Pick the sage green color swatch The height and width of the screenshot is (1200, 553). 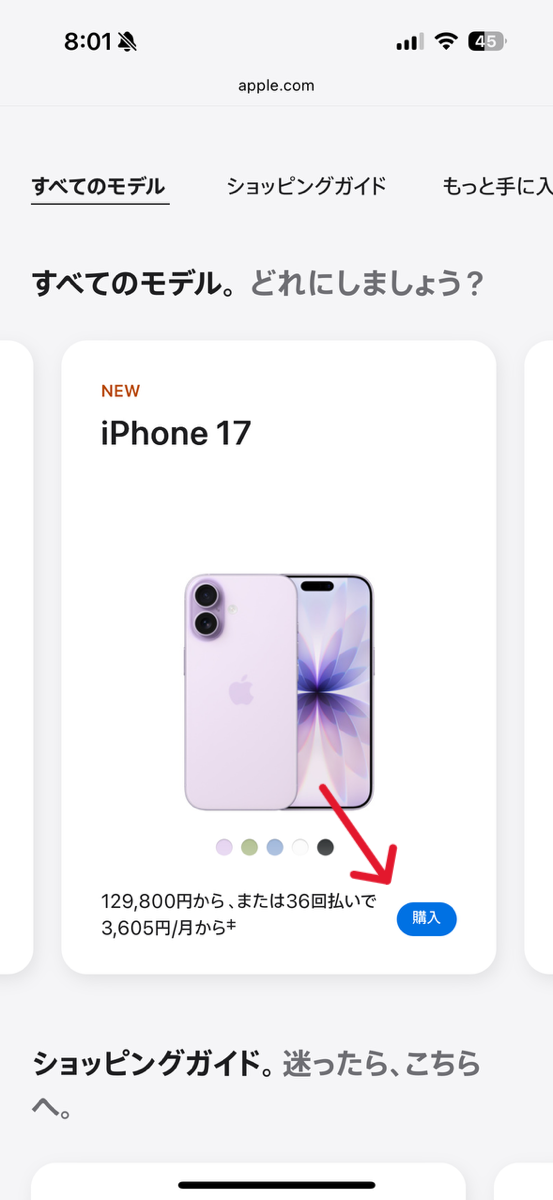click(x=249, y=847)
